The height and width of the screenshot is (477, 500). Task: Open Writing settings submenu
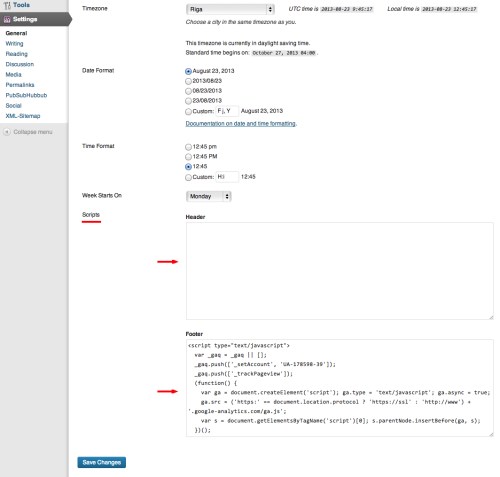(x=14, y=43)
